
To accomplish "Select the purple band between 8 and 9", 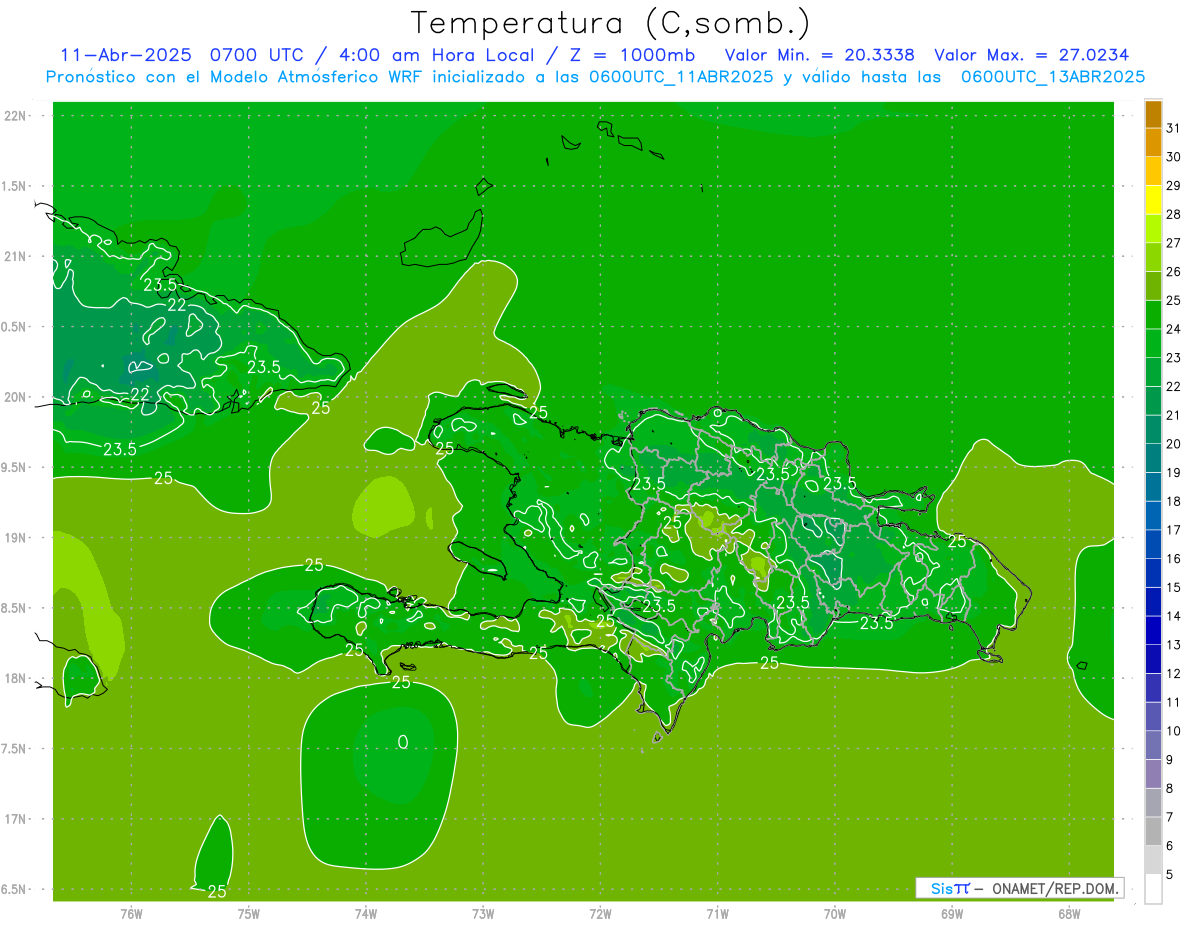I will (1153, 774).
